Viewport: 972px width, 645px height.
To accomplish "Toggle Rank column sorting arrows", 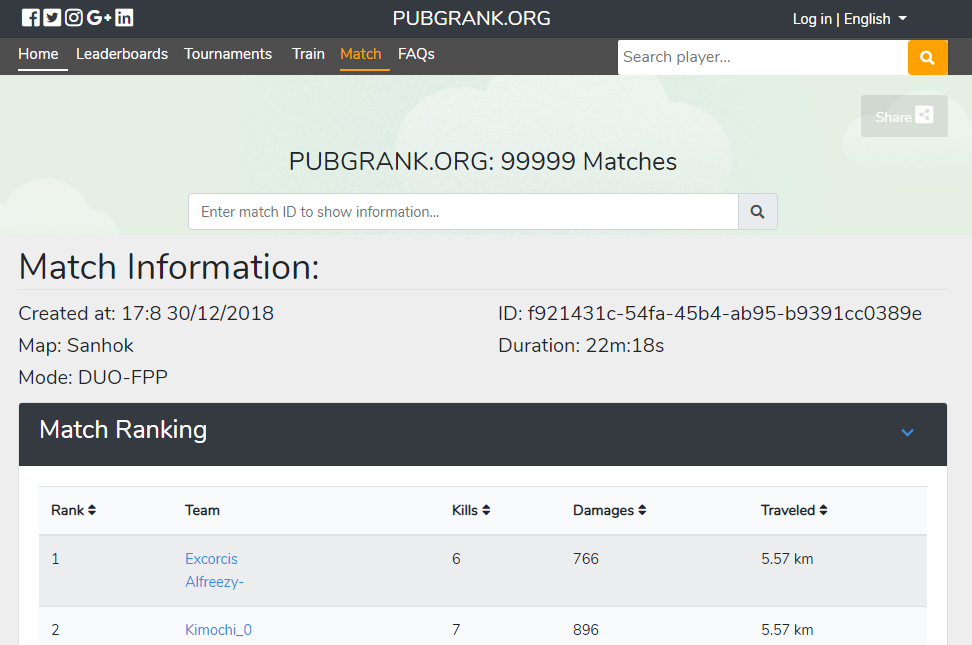I will click(89, 510).
